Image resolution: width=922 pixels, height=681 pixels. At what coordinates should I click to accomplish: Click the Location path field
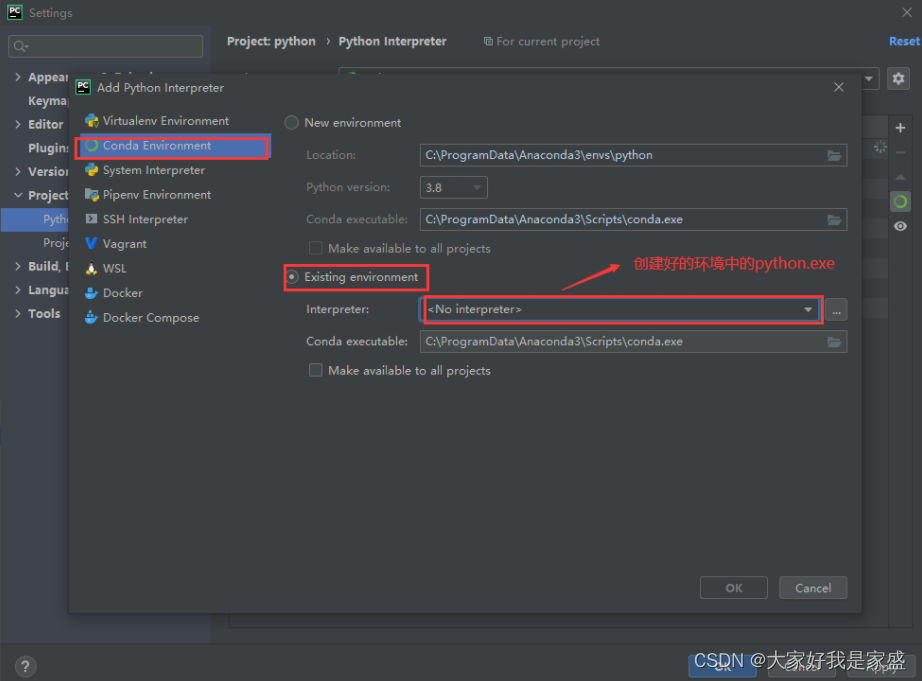(633, 155)
